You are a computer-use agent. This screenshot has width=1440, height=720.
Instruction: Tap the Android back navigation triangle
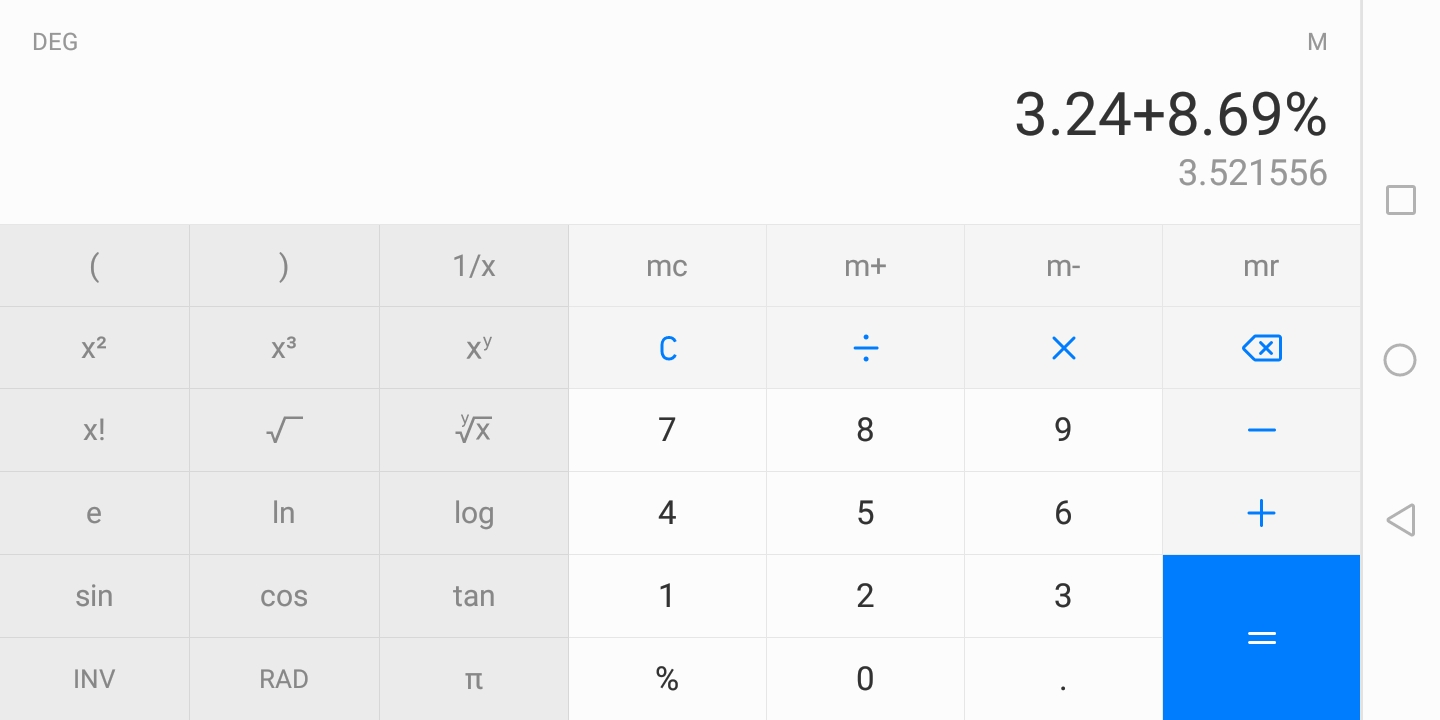(1400, 520)
